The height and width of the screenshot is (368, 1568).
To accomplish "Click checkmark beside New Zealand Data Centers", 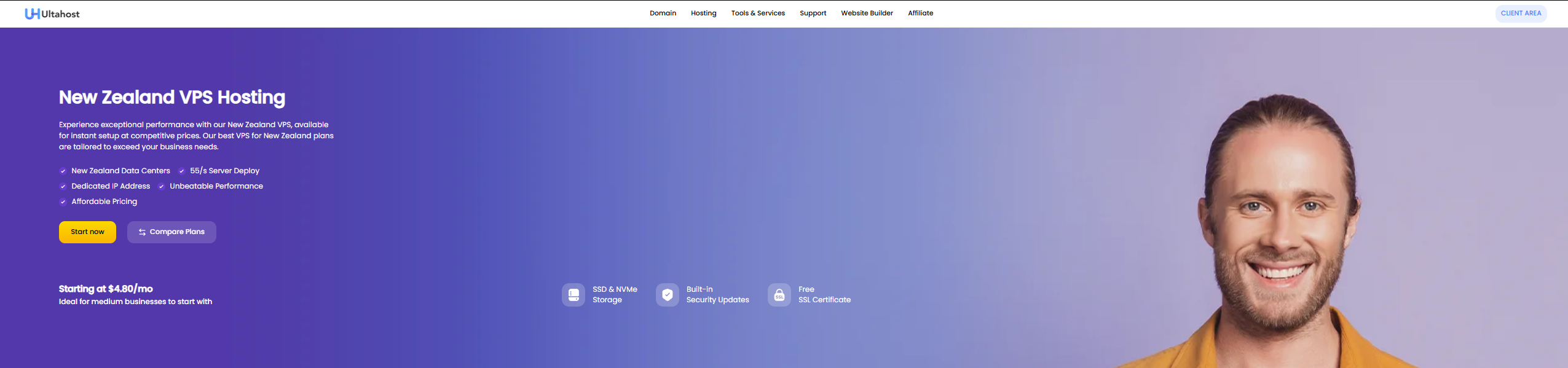I will click(63, 171).
